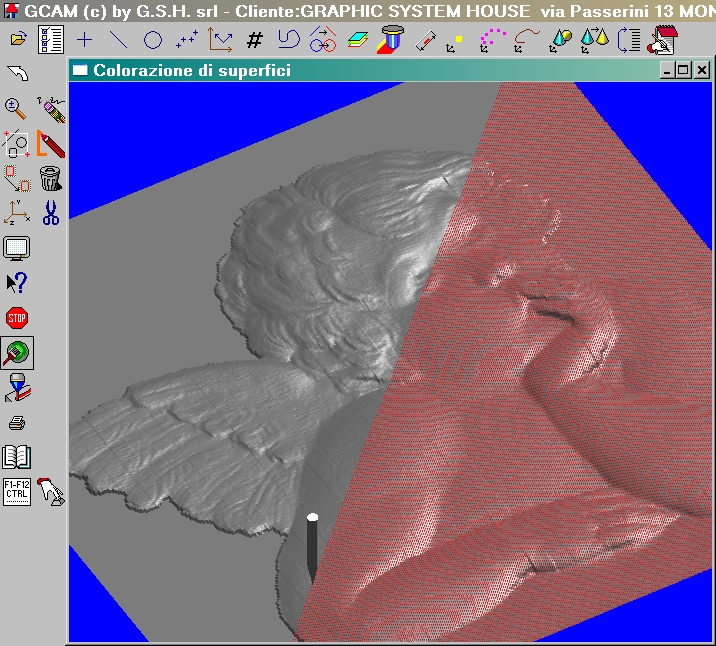
Task: Click the yellow point coordinate icon
Action: (x=454, y=44)
